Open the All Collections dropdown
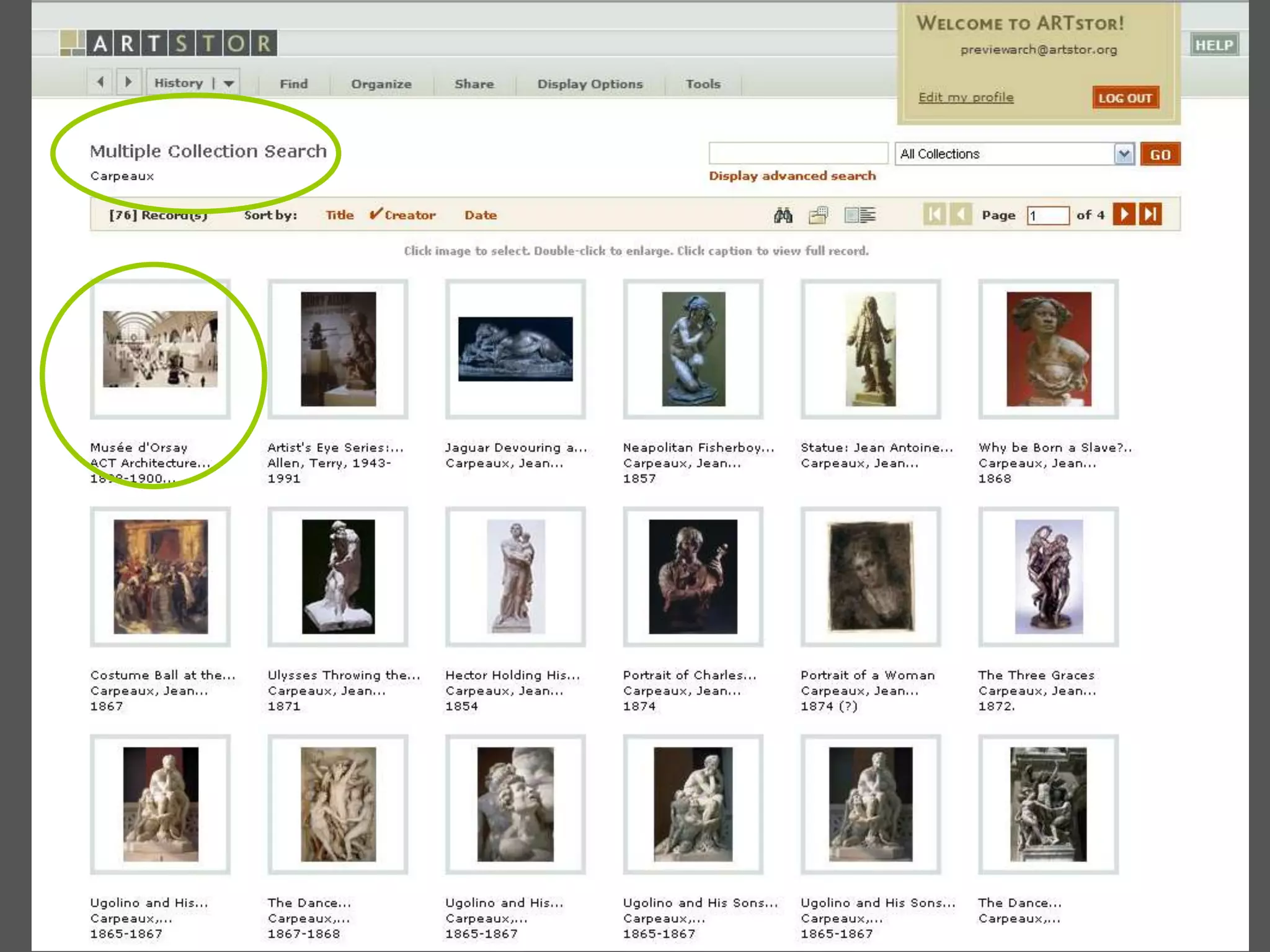 pos(1123,154)
